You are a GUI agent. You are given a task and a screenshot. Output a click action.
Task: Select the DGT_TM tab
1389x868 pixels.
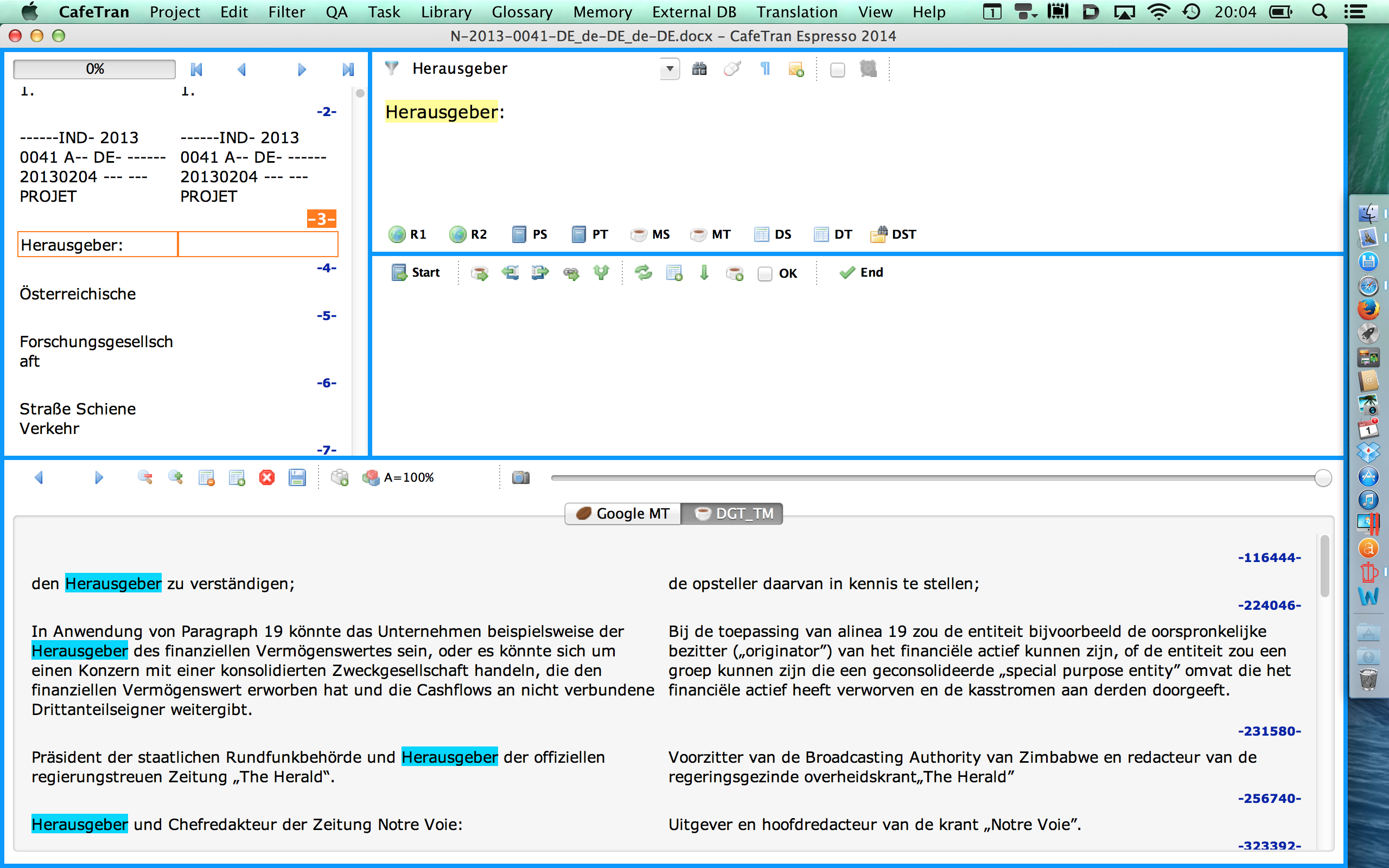pyautogui.click(x=732, y=513)
